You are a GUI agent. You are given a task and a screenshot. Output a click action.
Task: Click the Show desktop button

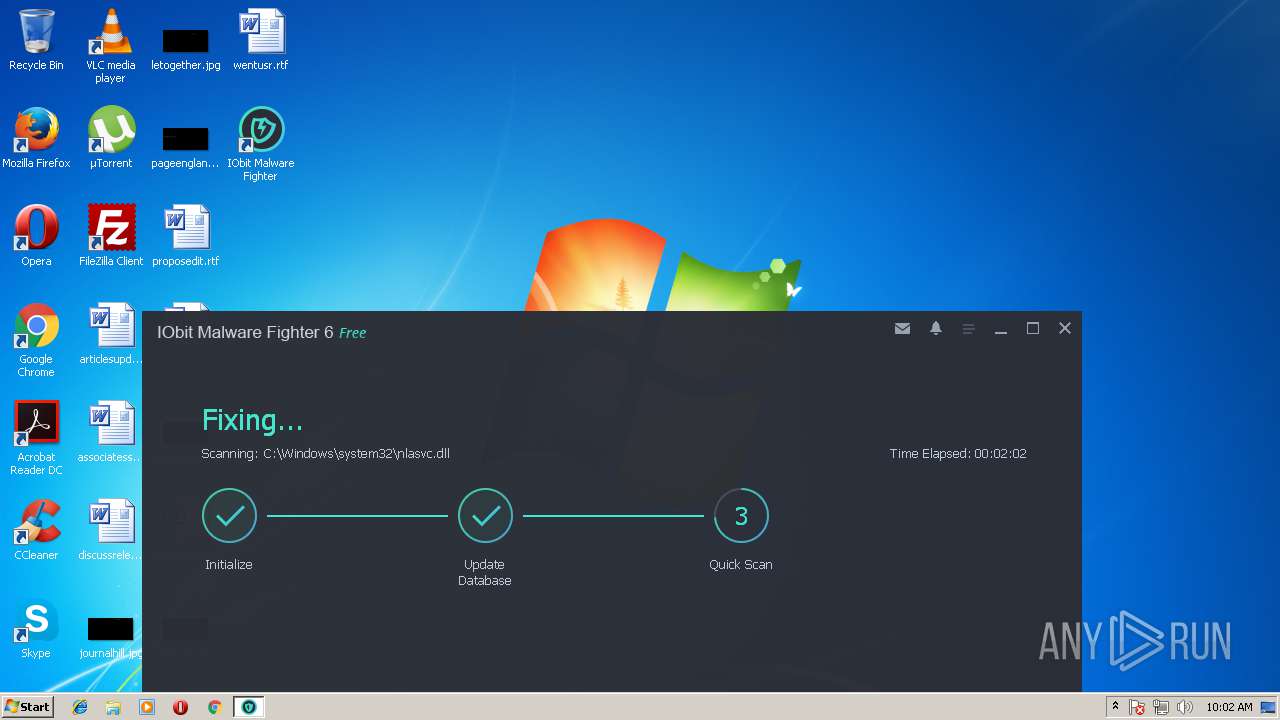click(x=1269, y=707)
